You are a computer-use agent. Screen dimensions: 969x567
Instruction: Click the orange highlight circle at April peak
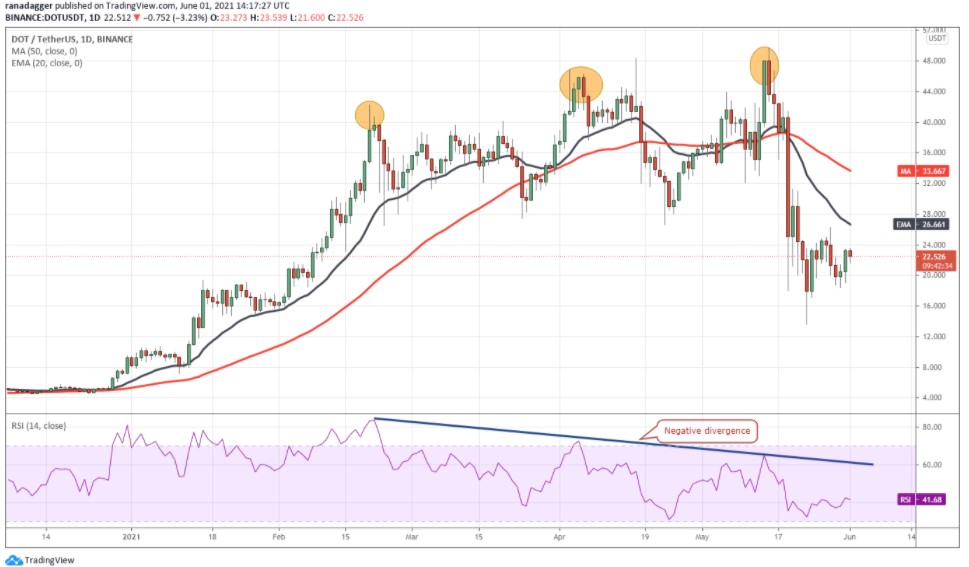pyautogui.click(x=581, y=84)
